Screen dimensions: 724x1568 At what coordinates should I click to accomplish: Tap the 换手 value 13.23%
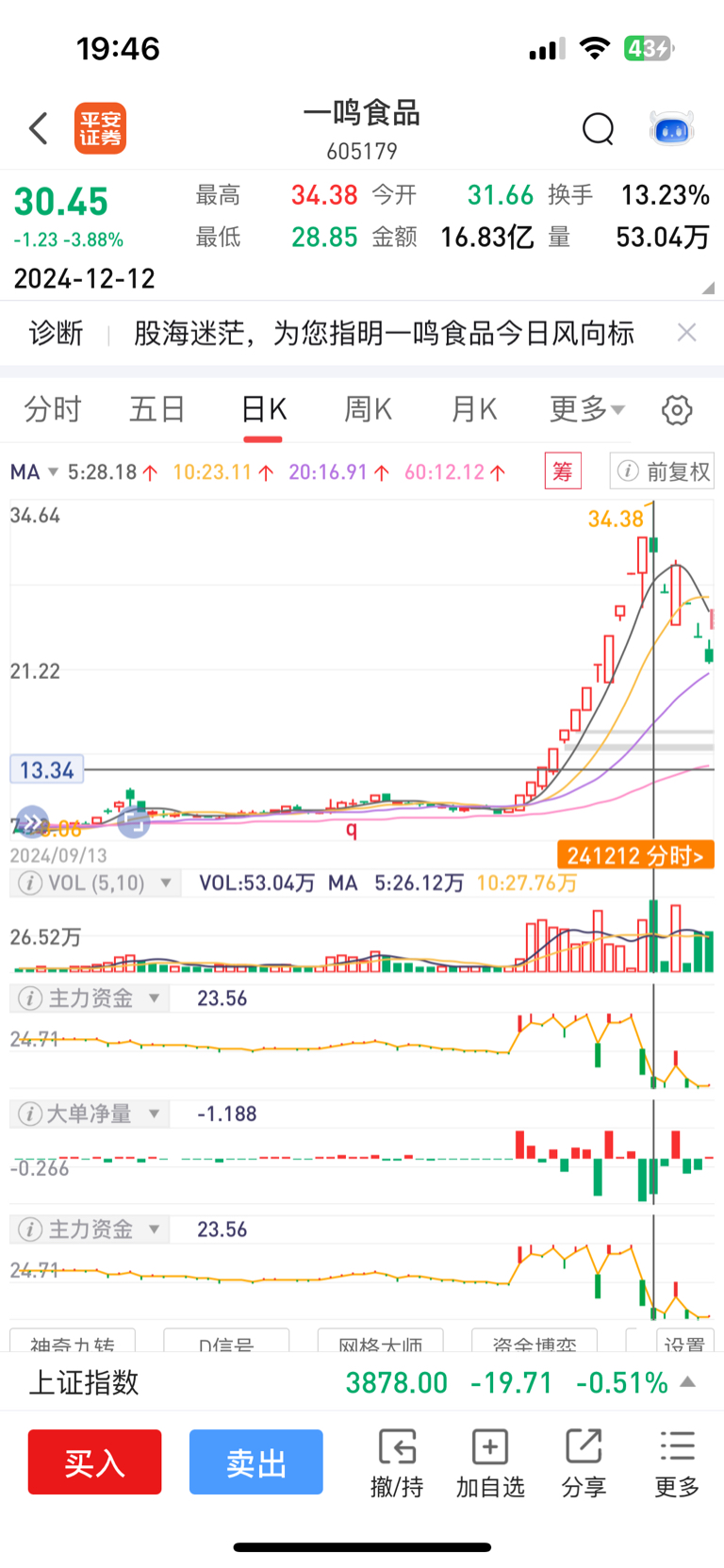[665, 195]
